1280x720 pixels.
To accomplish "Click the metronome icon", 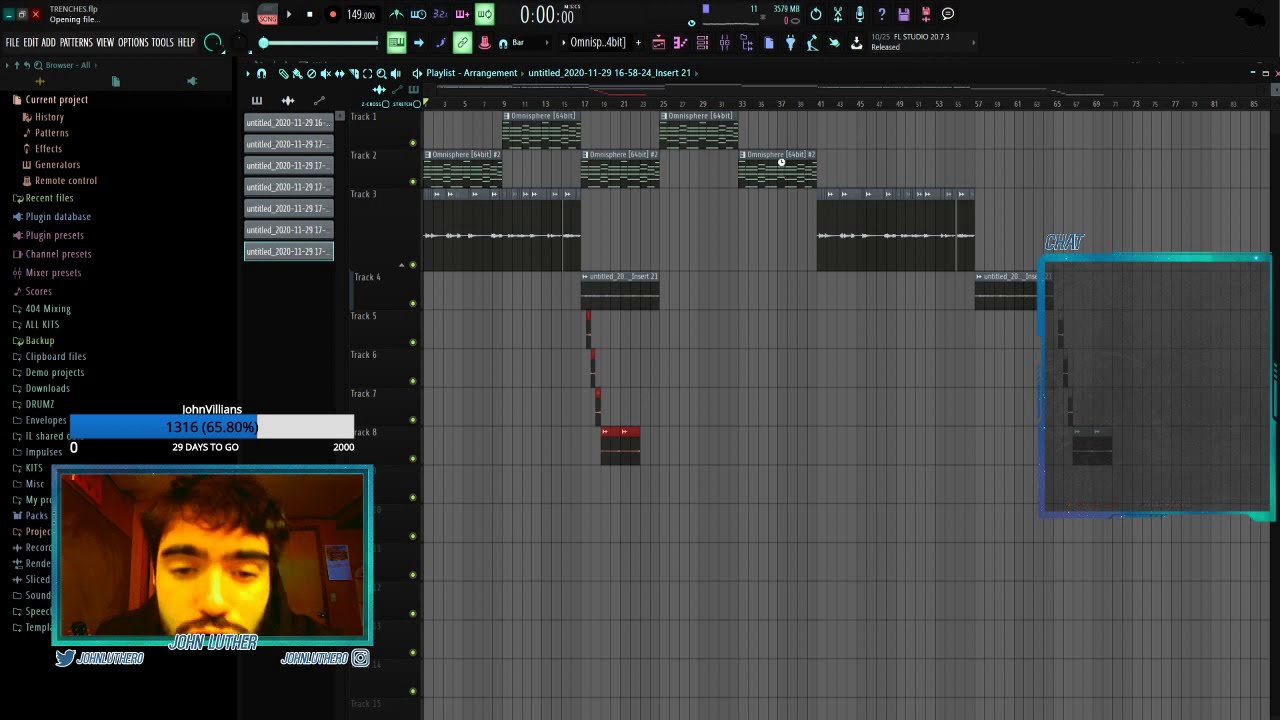I will (396, 14).
